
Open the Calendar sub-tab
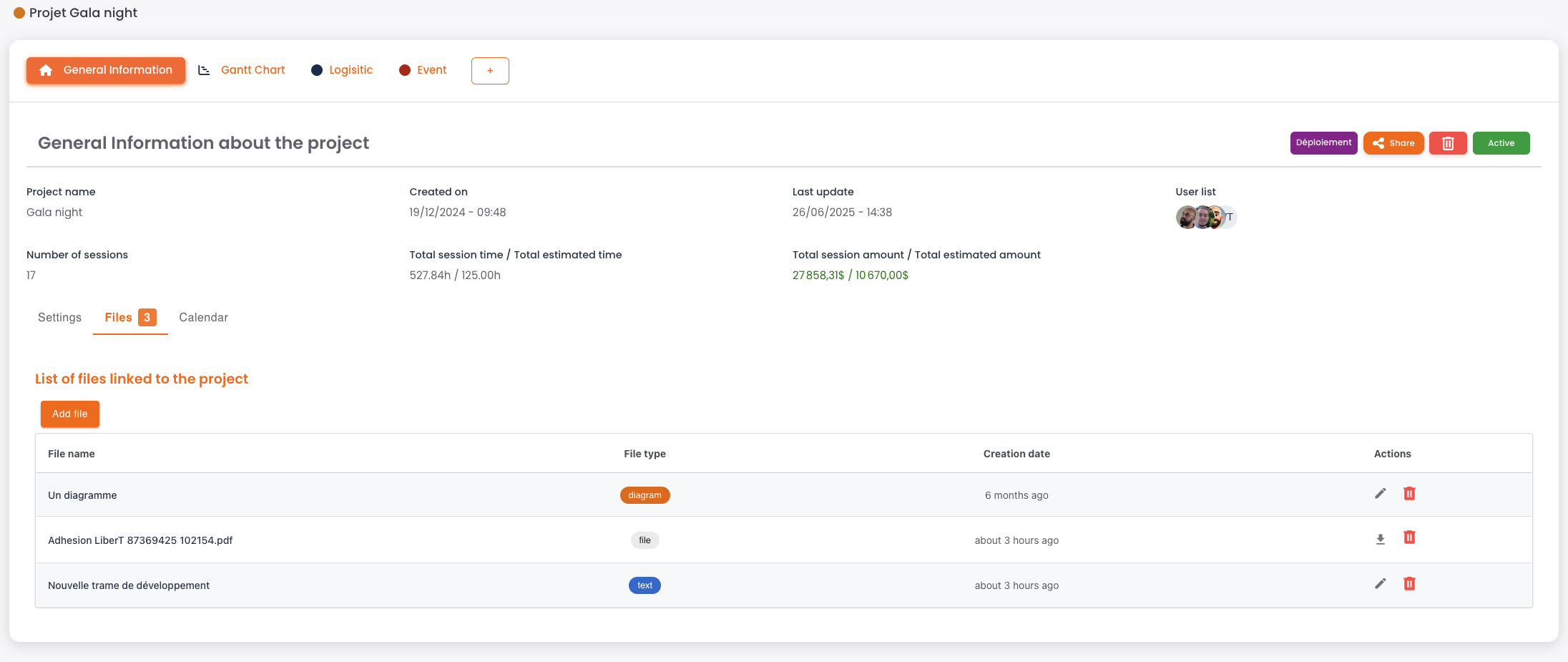coord(203,318)
